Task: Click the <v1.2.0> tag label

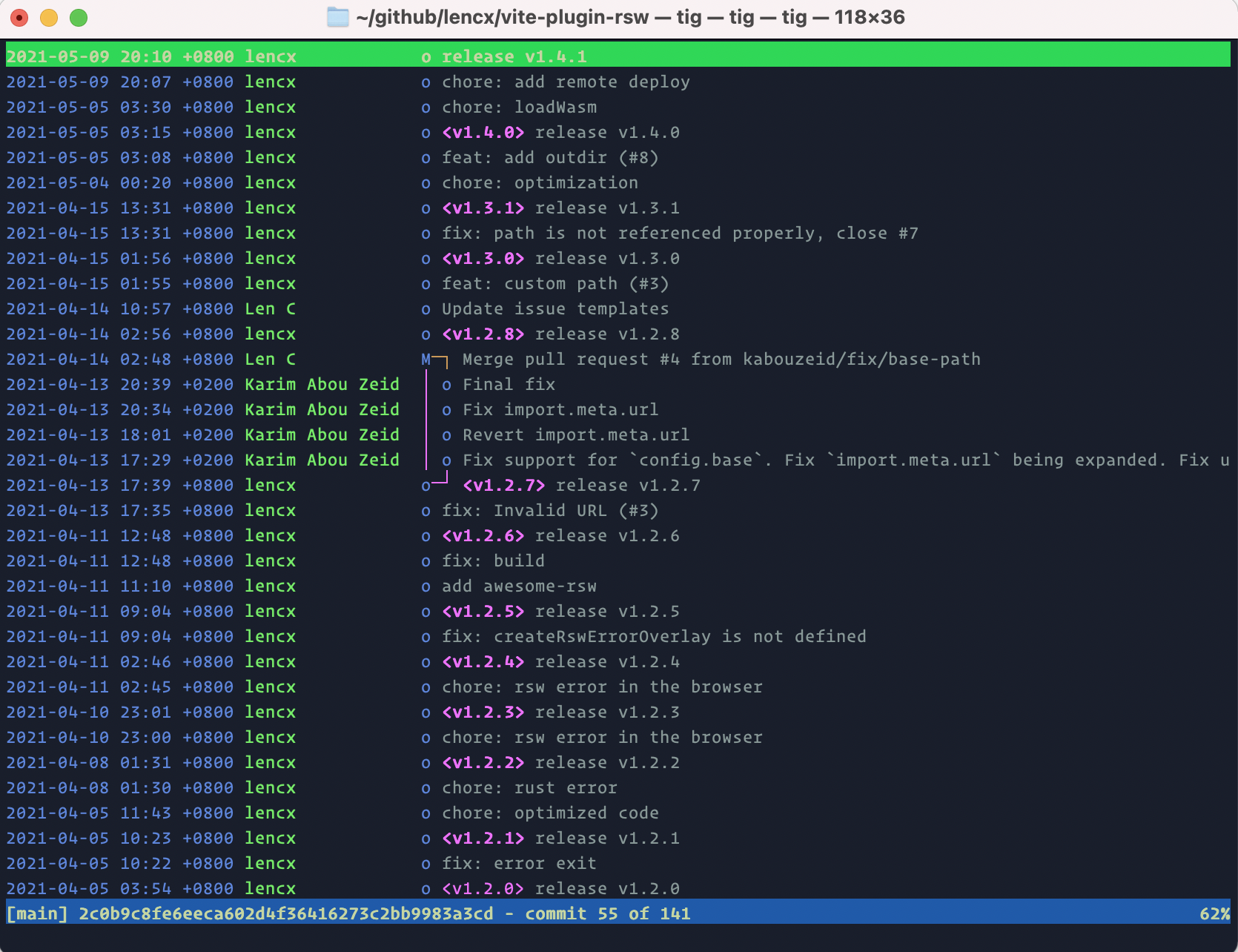Action: click(x=483, y=888)
